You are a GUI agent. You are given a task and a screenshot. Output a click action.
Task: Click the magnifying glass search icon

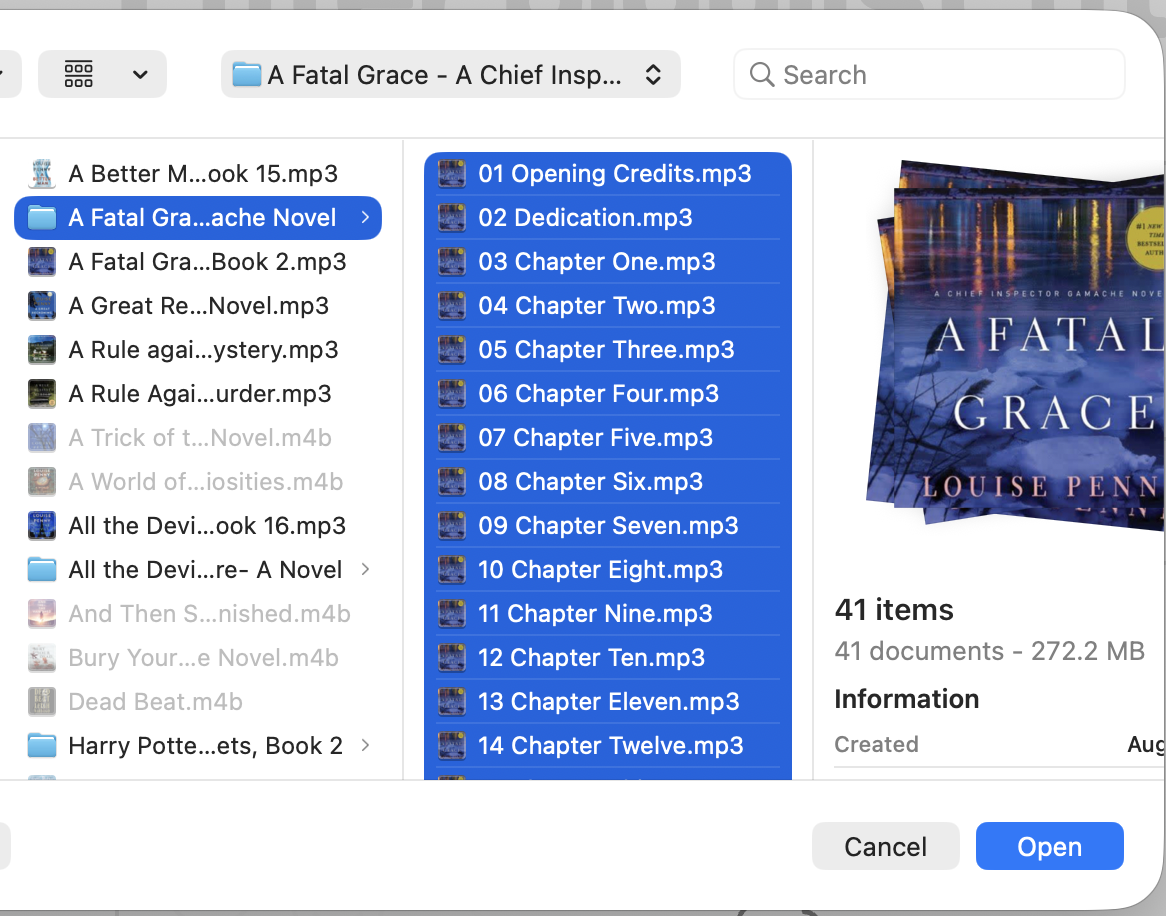(x=761, y=74)
